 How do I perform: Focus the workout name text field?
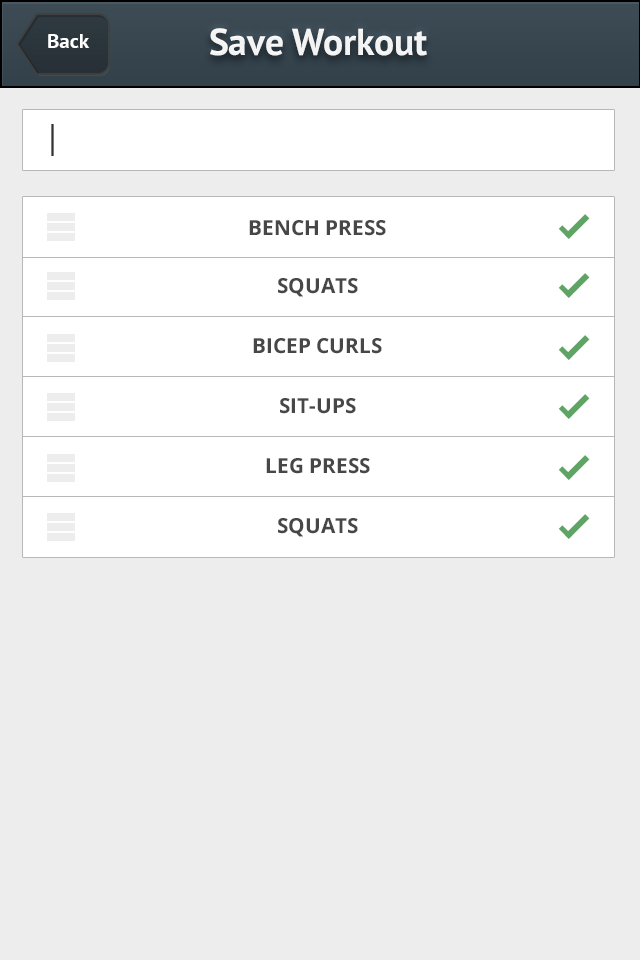pos(318,140)
